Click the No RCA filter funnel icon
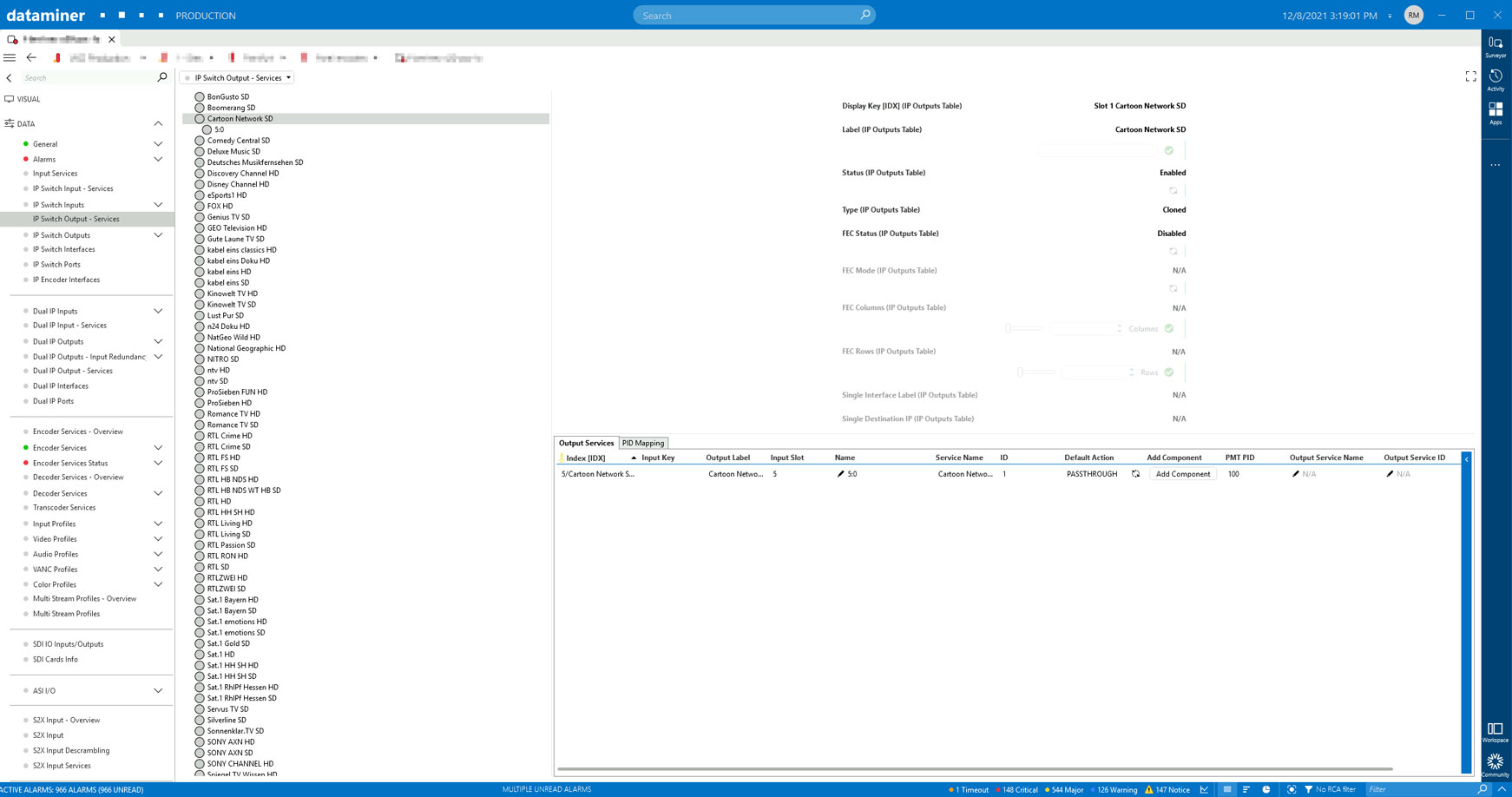This screenshot has height=797, width=1512. pos(1308,789)
